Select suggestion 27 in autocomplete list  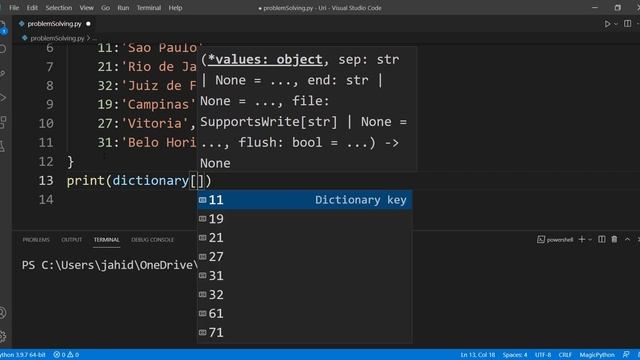[304, 257]
